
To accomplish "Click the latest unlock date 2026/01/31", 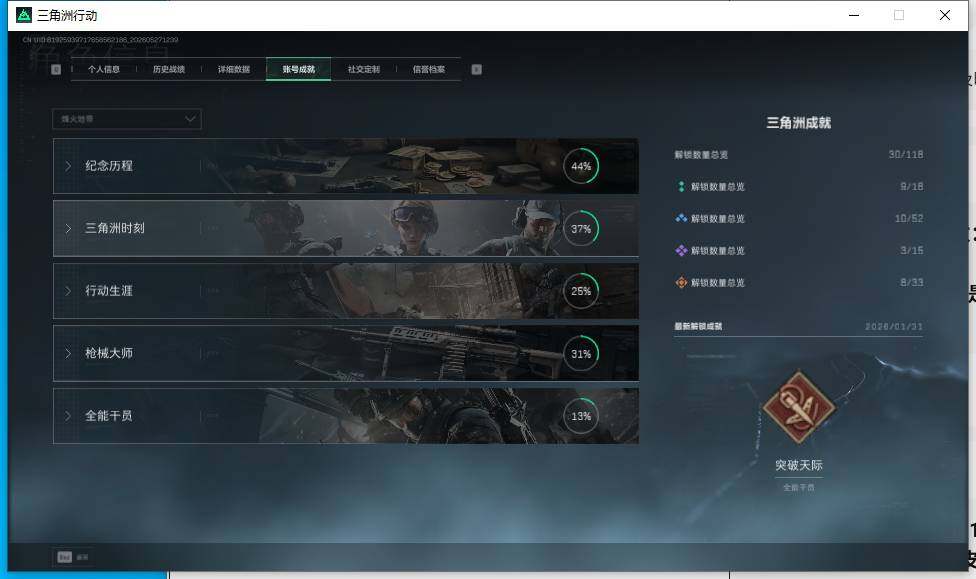I will 894,326.
